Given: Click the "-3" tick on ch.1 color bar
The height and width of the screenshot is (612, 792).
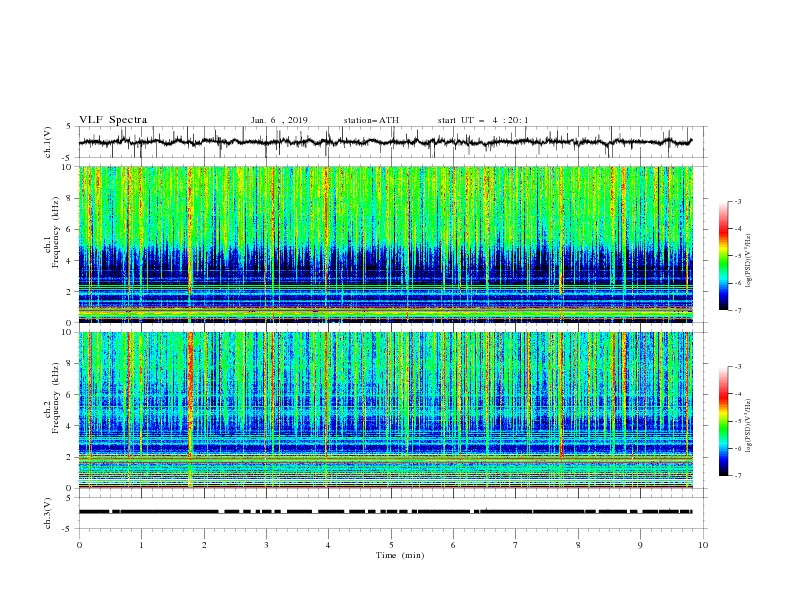Looking at the screenshot, I should click(737, 201).
